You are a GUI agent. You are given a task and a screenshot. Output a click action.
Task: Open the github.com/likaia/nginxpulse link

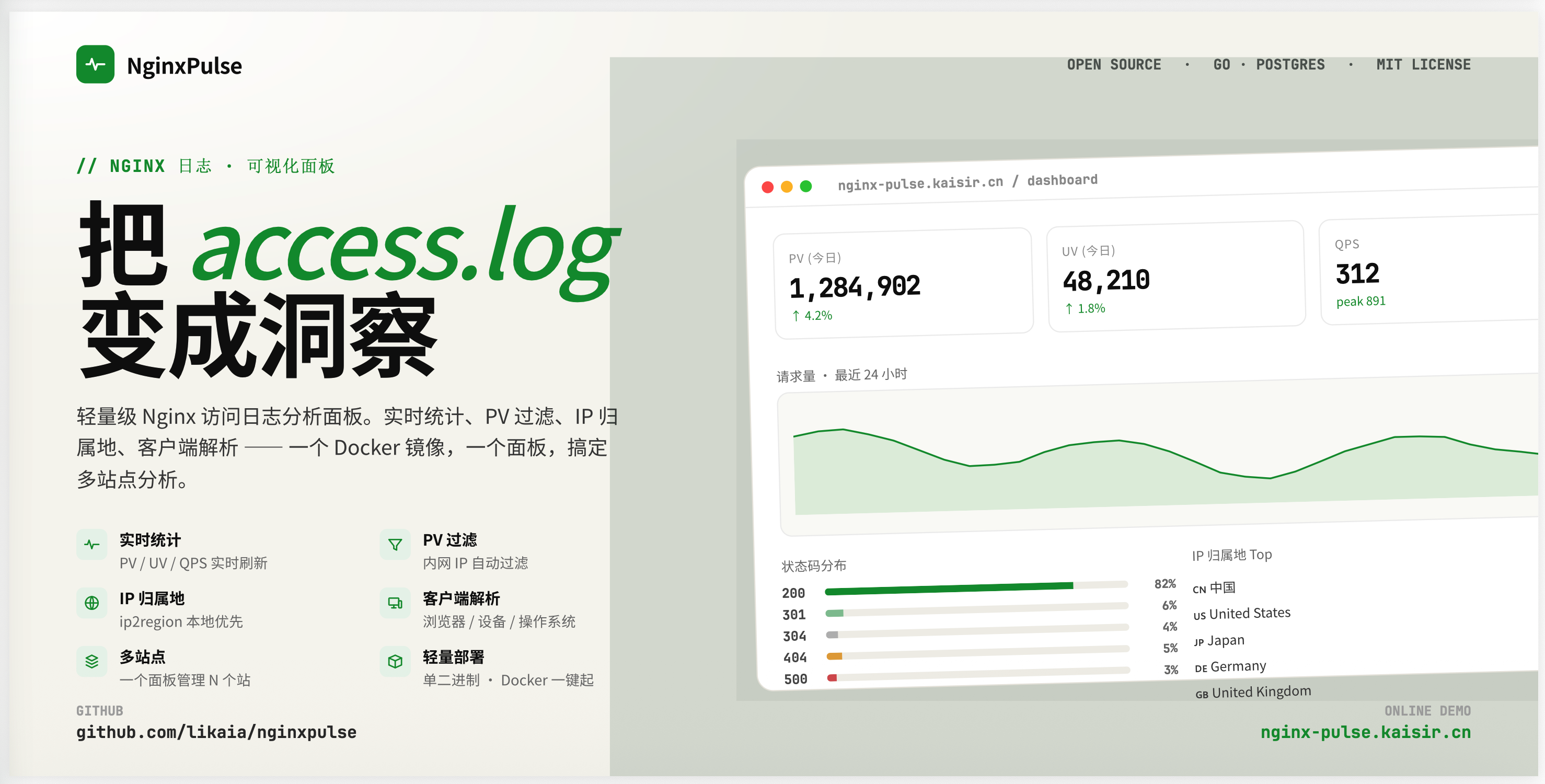pyautogui.click(x=216, y=732)
